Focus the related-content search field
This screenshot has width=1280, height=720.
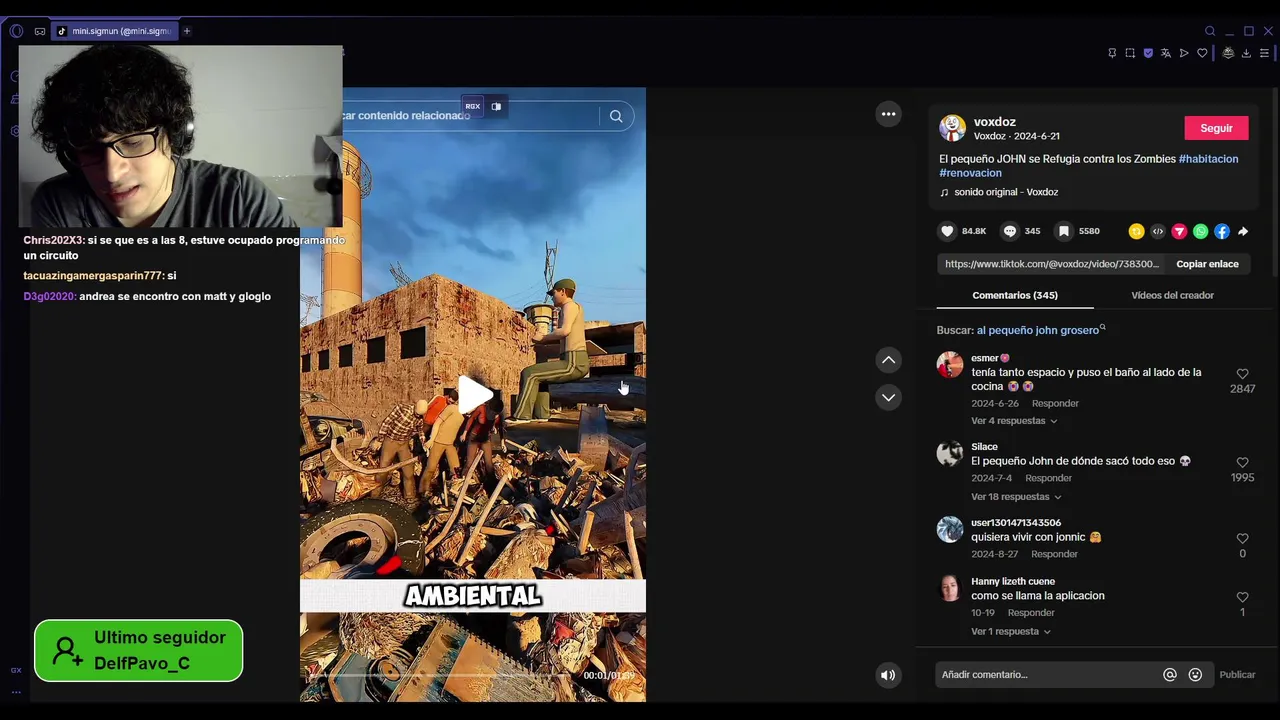[x=470, y=116]
